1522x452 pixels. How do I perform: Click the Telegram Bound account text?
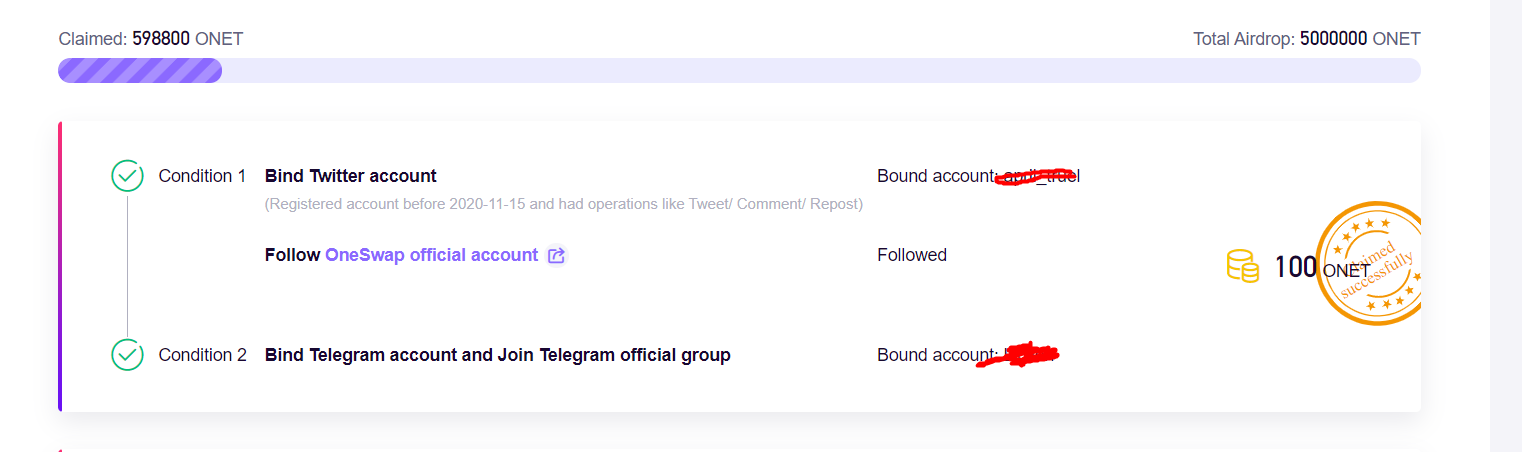point(968,355)
